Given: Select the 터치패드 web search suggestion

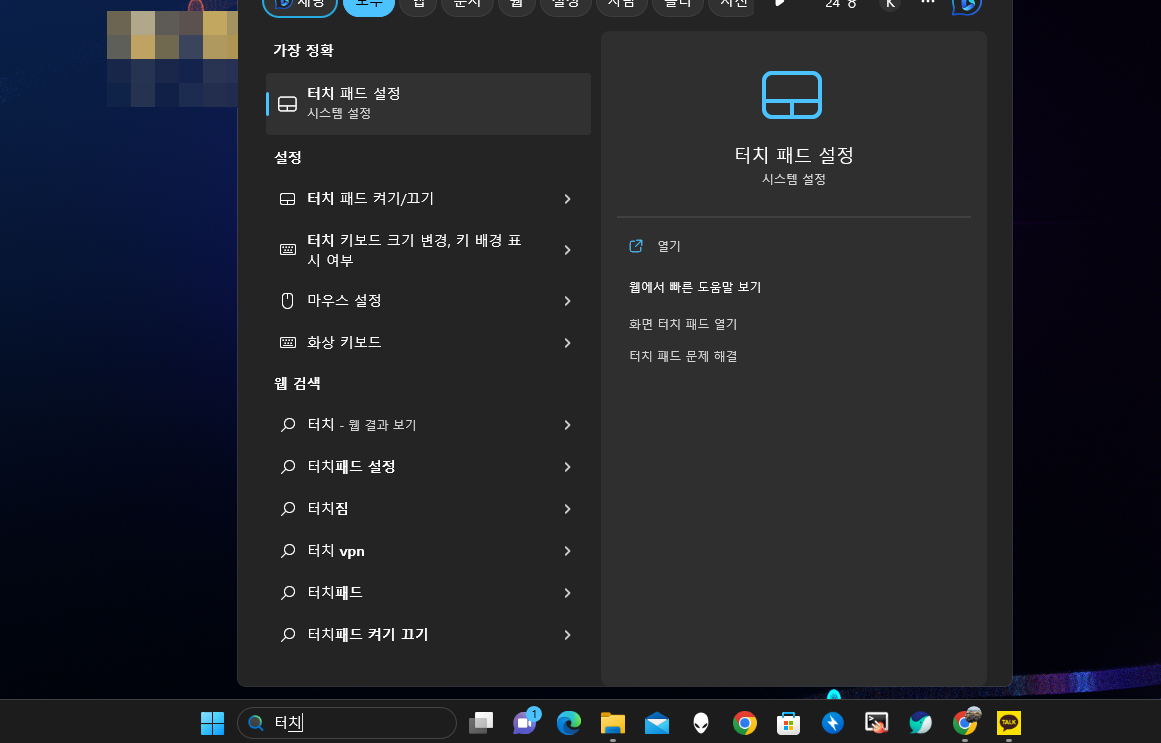Looking at the screenshot, I should 428,593.
